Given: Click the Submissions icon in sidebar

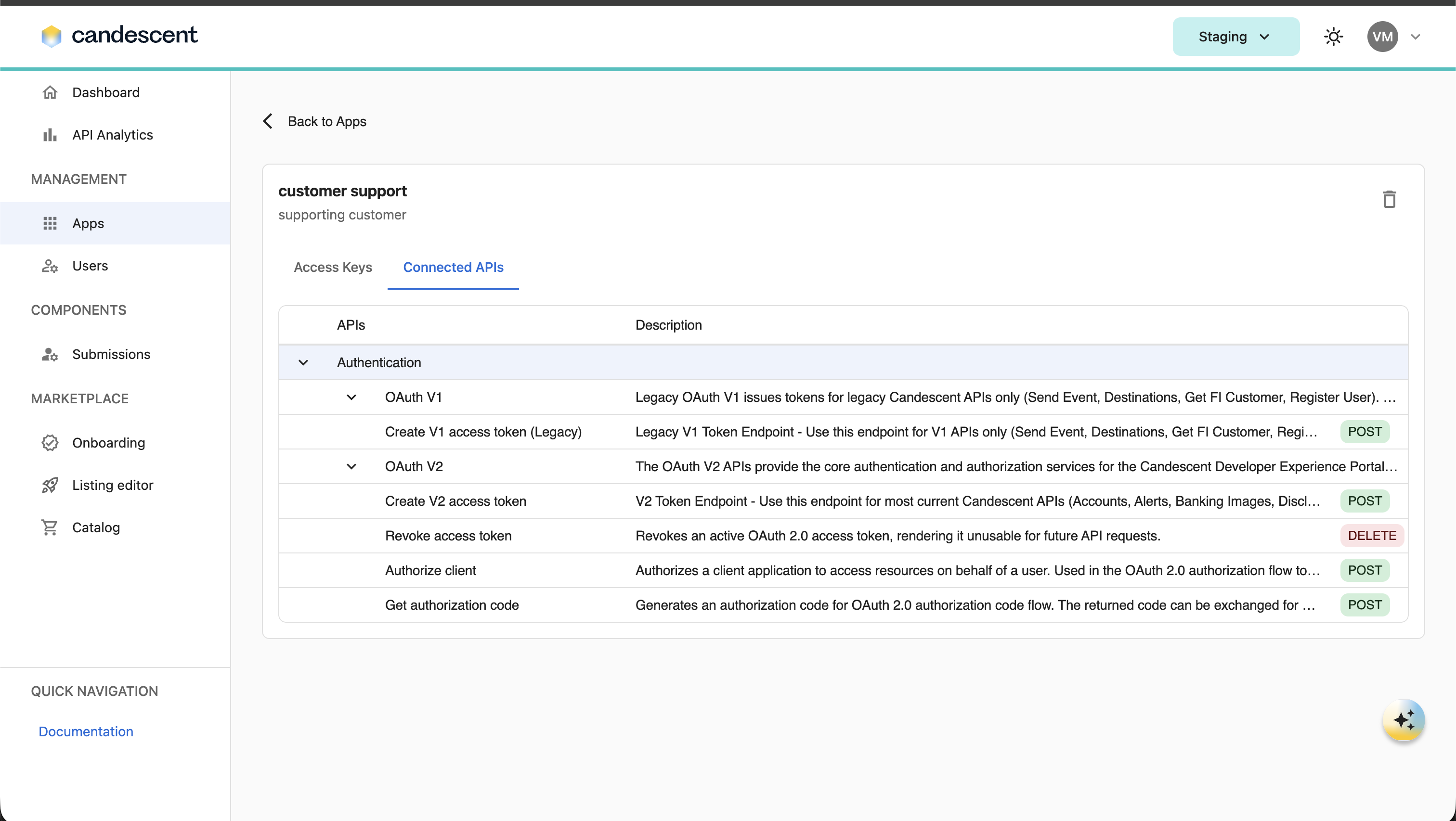Looking at the screenshot, I should [50, 354].
